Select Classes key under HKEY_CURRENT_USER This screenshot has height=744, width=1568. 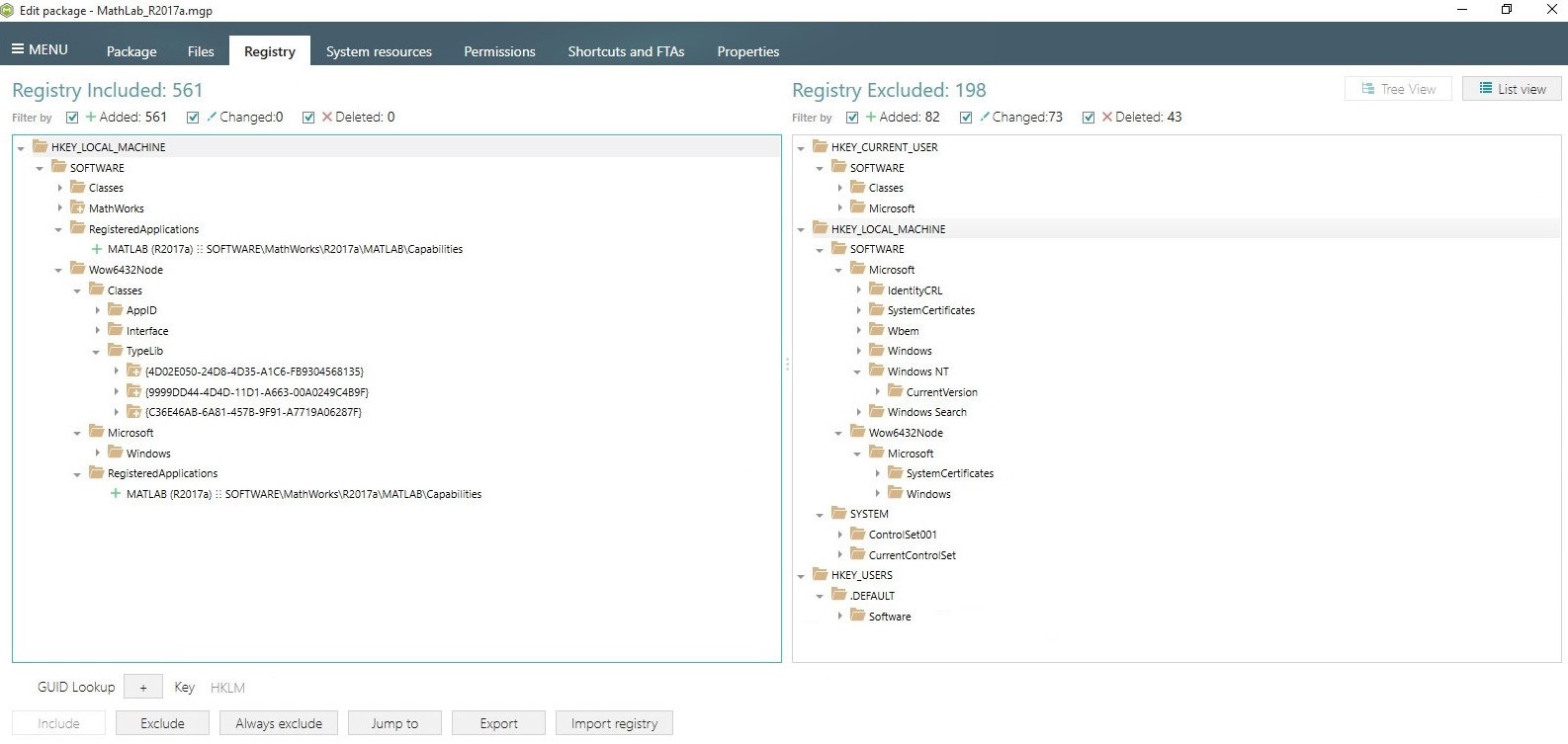(886, 187)
